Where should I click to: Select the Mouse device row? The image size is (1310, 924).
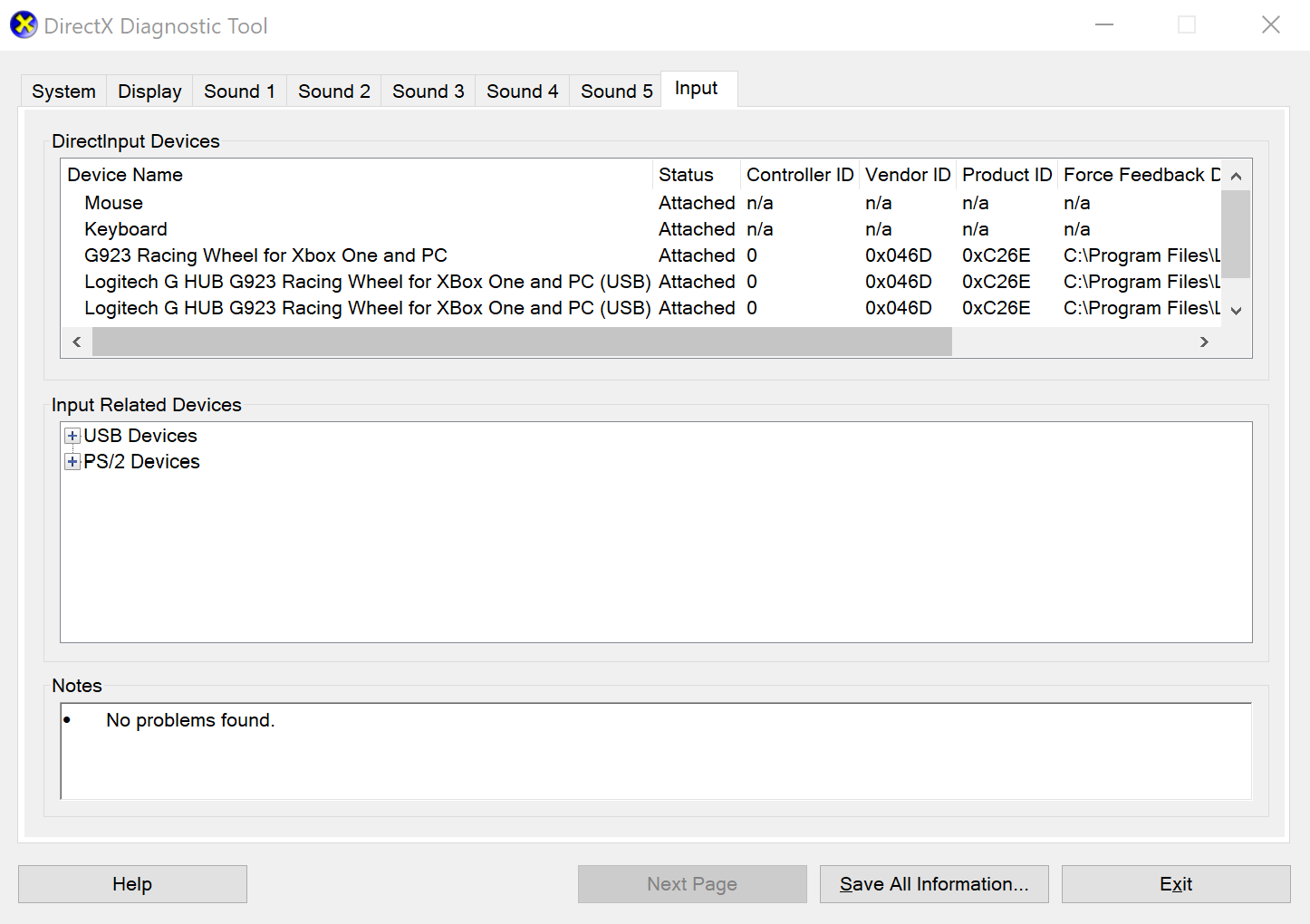[x=641, y=203]
